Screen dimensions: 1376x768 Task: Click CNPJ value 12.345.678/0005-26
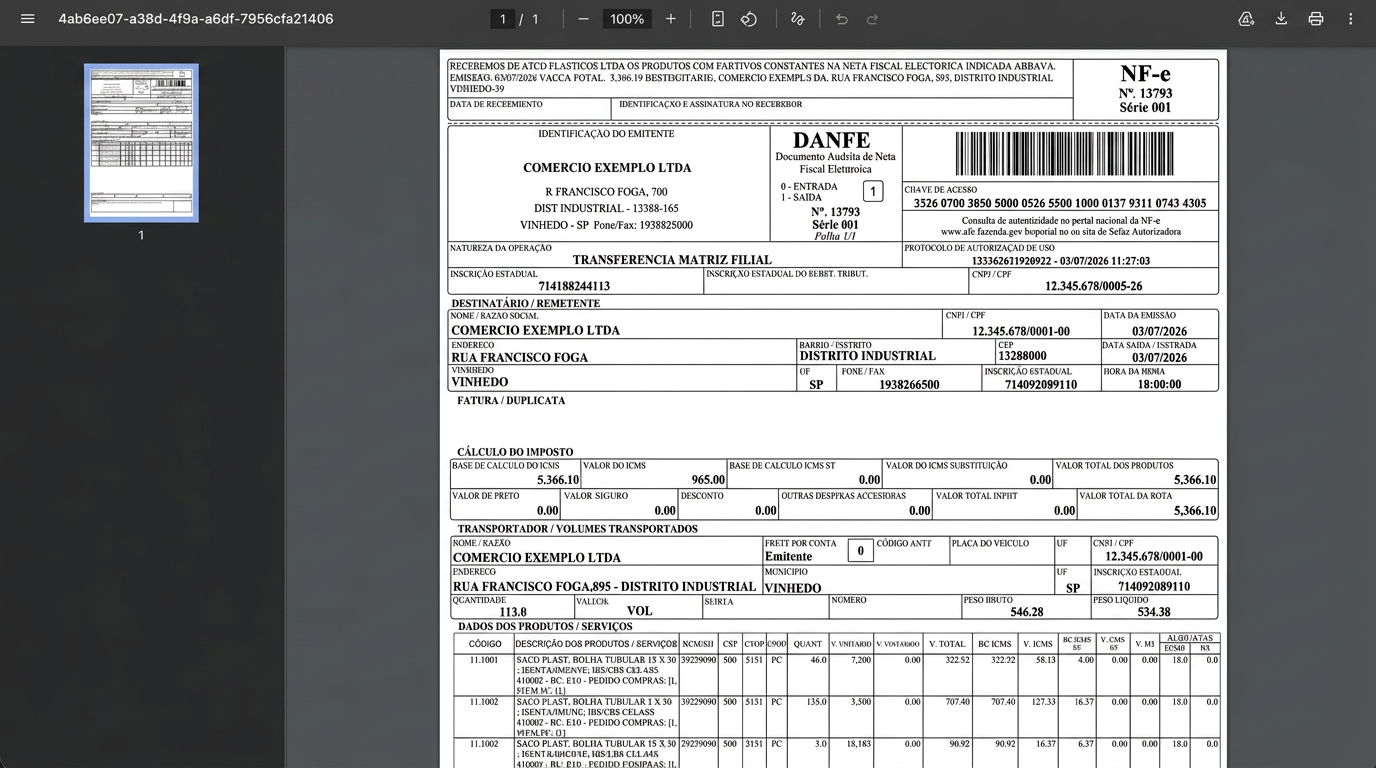(1093, 286)
